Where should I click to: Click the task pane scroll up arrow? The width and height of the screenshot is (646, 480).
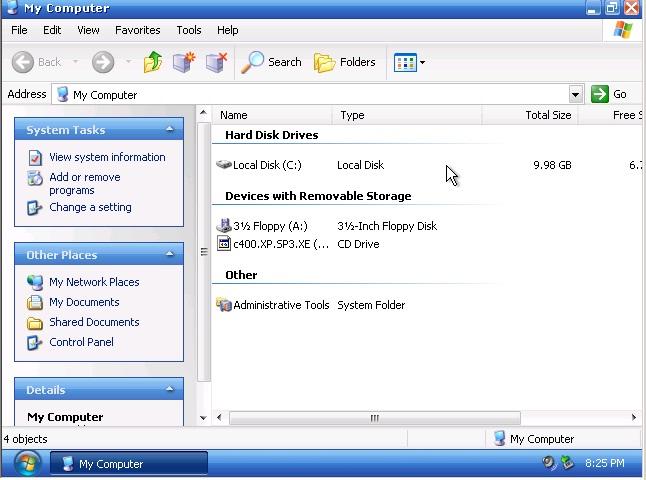203,112
